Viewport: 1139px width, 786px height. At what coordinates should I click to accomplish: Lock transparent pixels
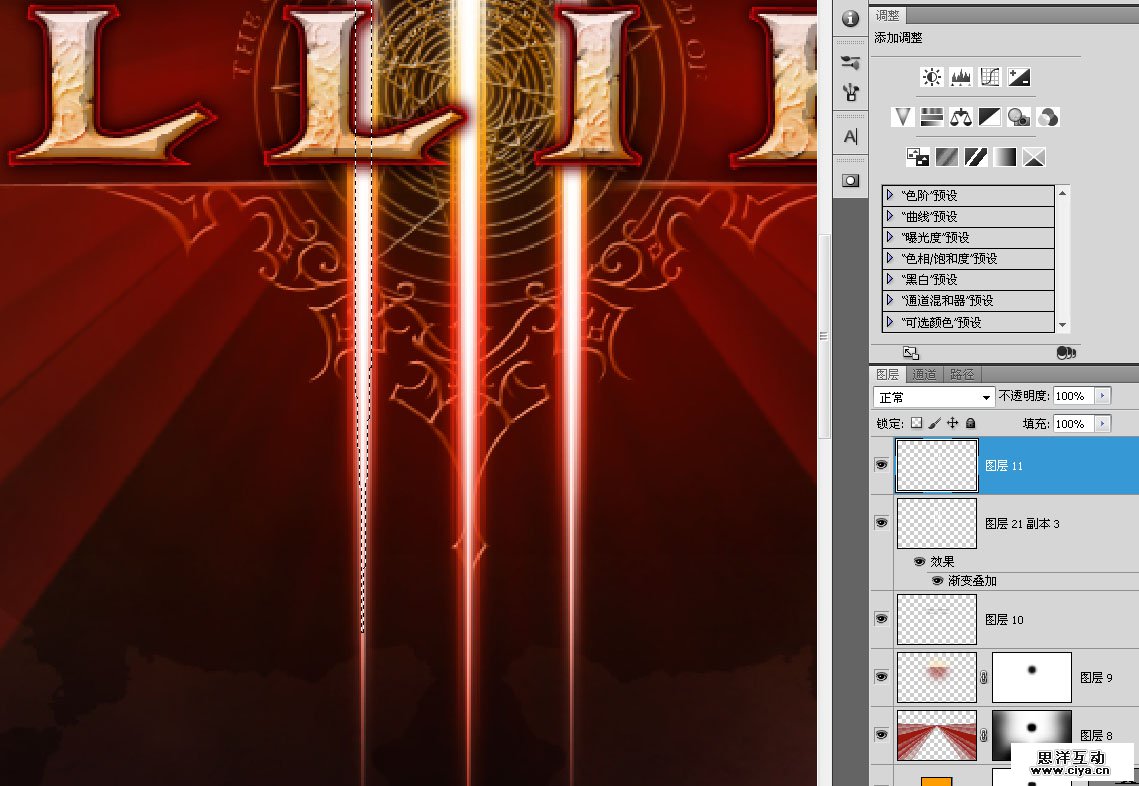(x=917, y=423)
